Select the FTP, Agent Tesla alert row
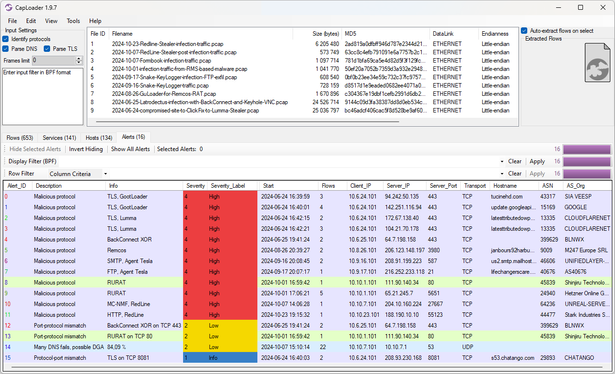The width and height of the screenshot is (615, 374). (x=307, y=272)
